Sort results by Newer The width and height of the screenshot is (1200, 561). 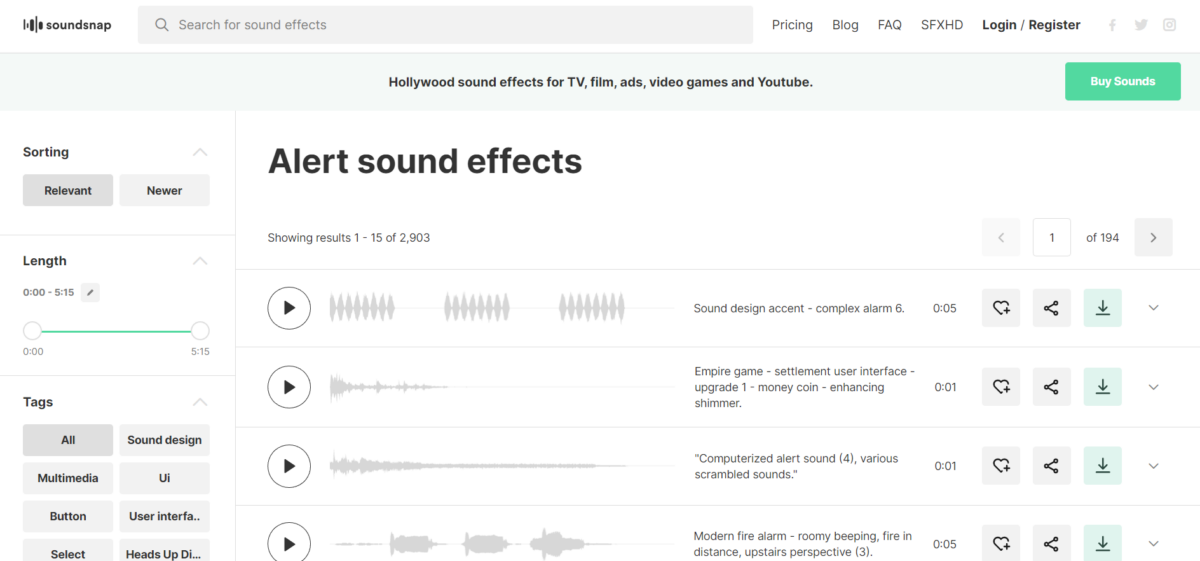[x=164, y=190]
